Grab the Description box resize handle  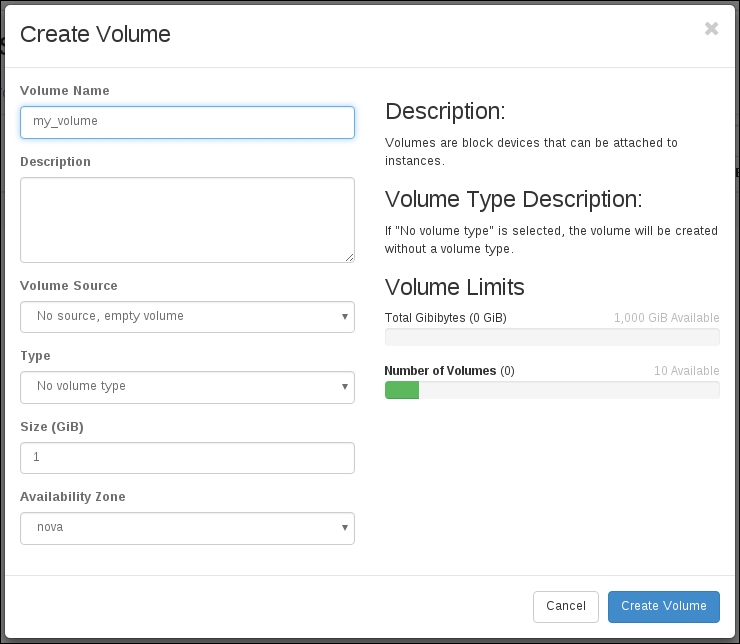point(349,257)
